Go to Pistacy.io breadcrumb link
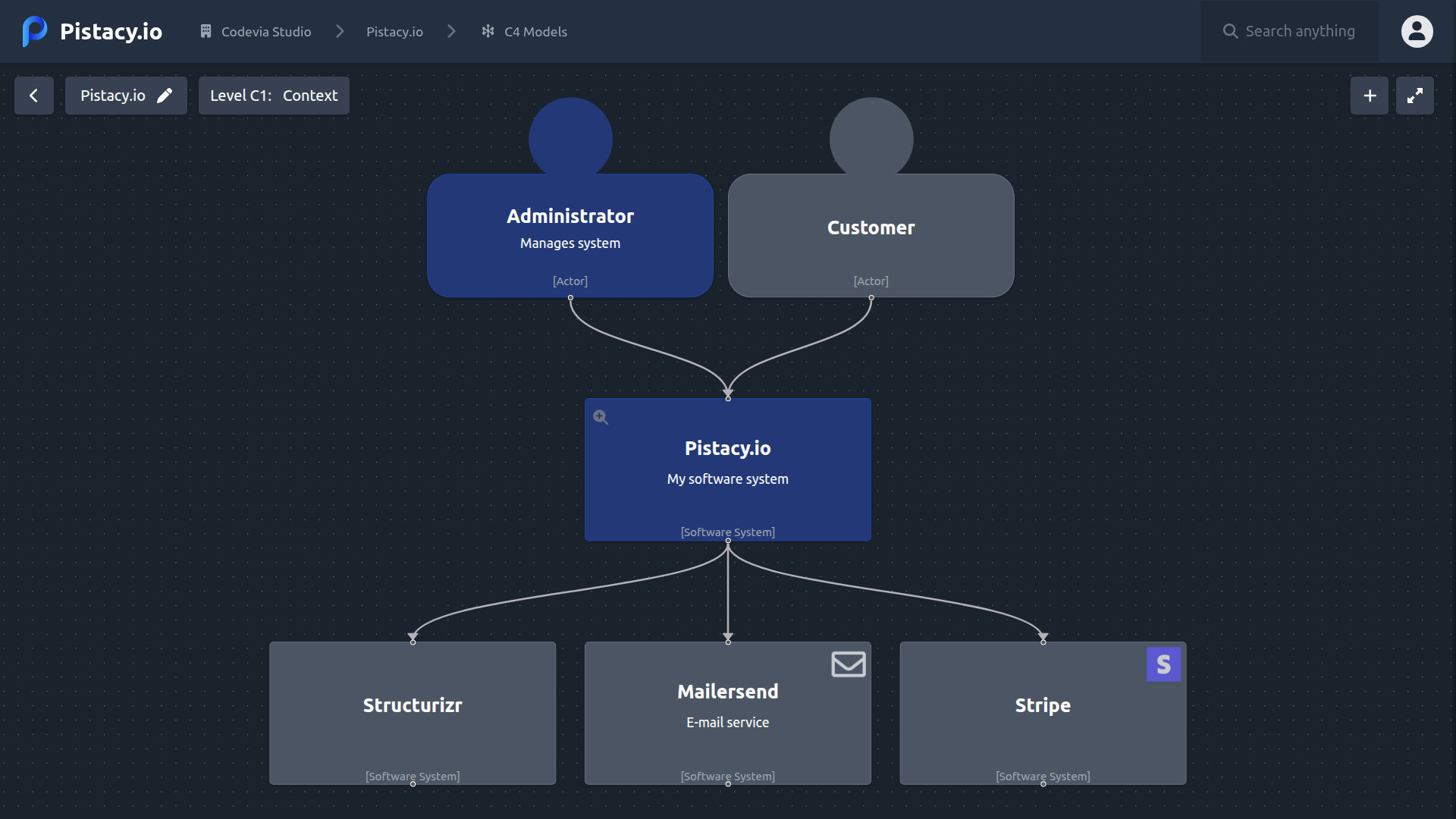The image size is (1456, 819). point(394,32)
